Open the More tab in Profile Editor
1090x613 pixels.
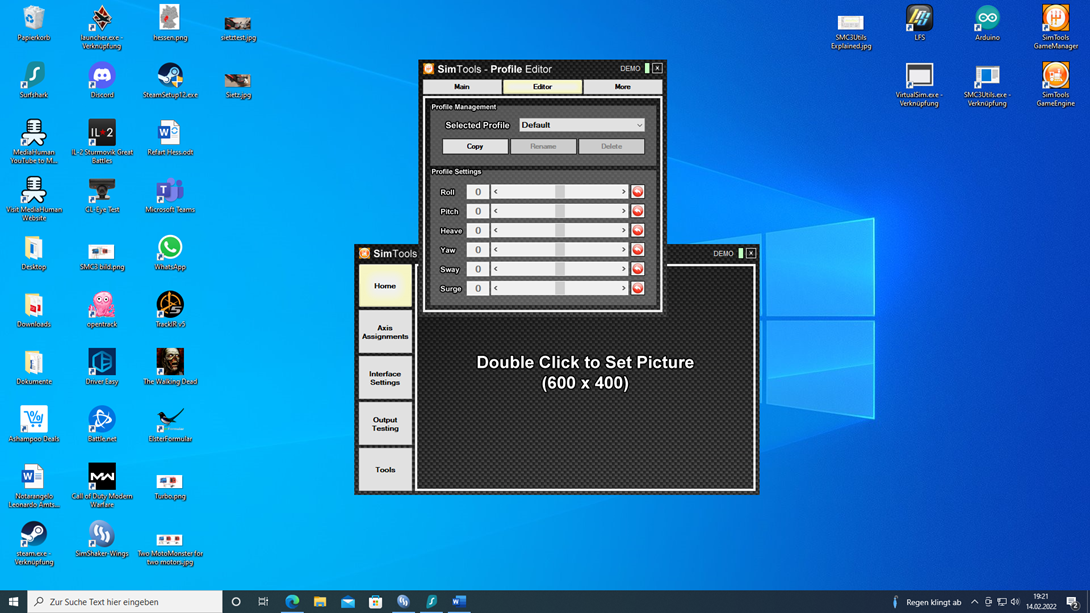click(622, 87)
